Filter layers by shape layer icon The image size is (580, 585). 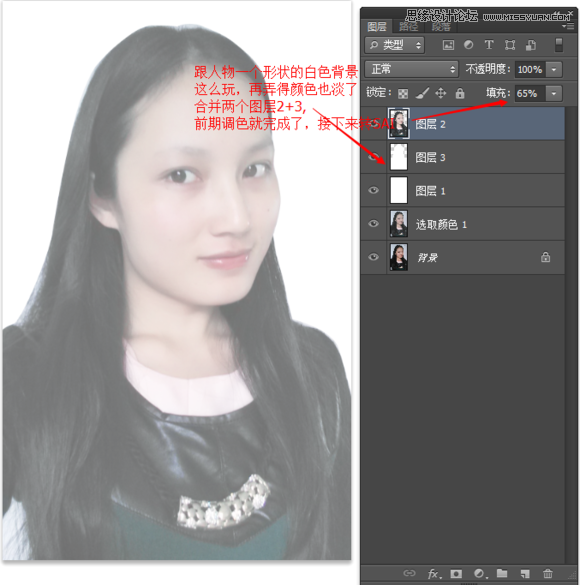click(x=510, y=45)
